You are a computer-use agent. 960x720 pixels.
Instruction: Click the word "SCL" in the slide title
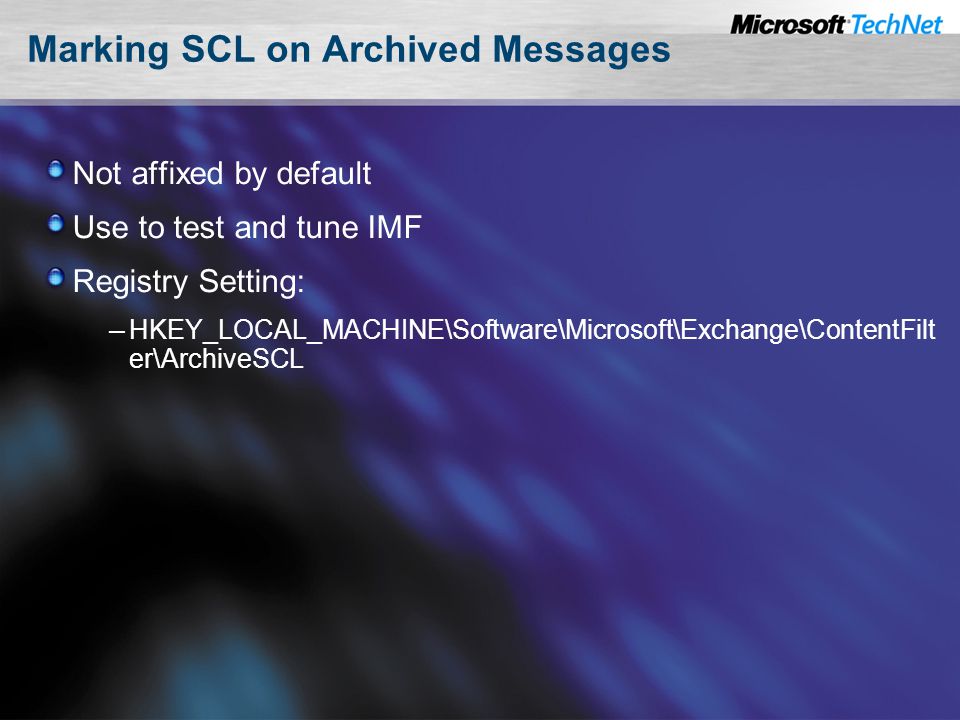[x=218, y=49]
